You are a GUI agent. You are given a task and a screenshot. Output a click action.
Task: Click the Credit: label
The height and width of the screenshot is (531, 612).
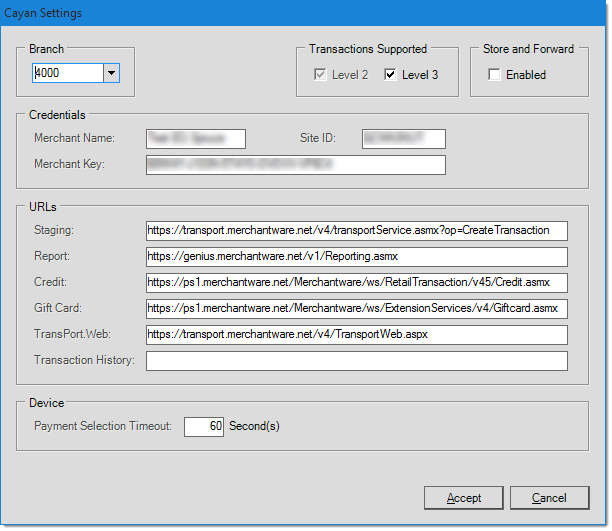point(50,282)
